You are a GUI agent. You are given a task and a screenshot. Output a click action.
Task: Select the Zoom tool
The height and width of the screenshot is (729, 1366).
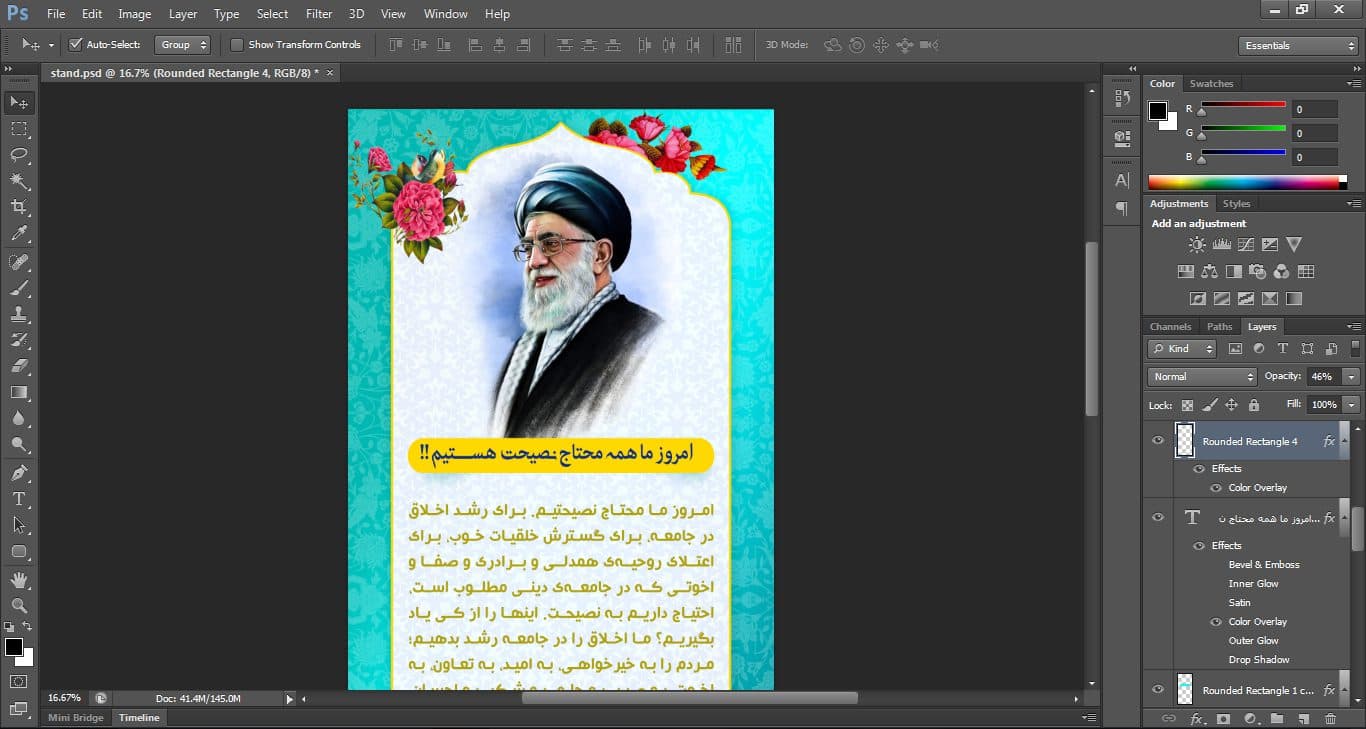19,606
